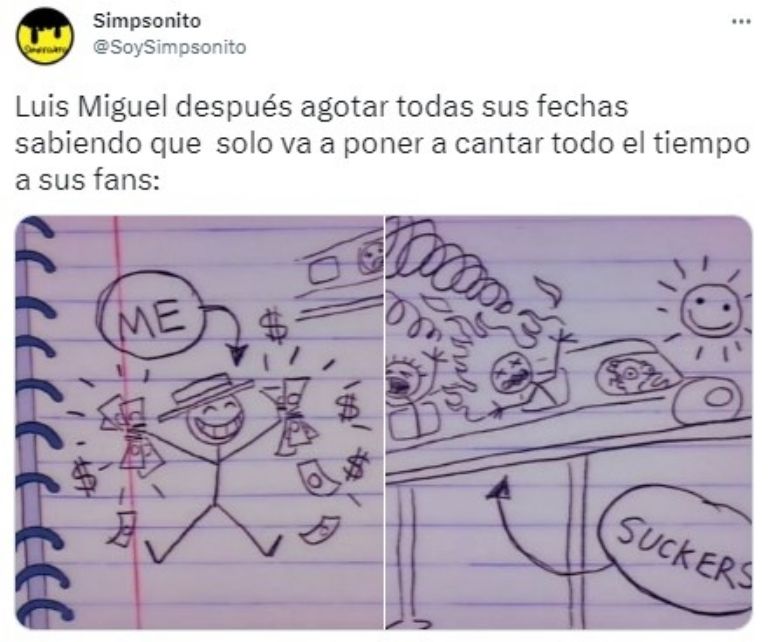Image resolution: width=768 pixels, height=642 pixels.
Task: Click the spiral notebook binding
Action: click(x=42, y=422)
